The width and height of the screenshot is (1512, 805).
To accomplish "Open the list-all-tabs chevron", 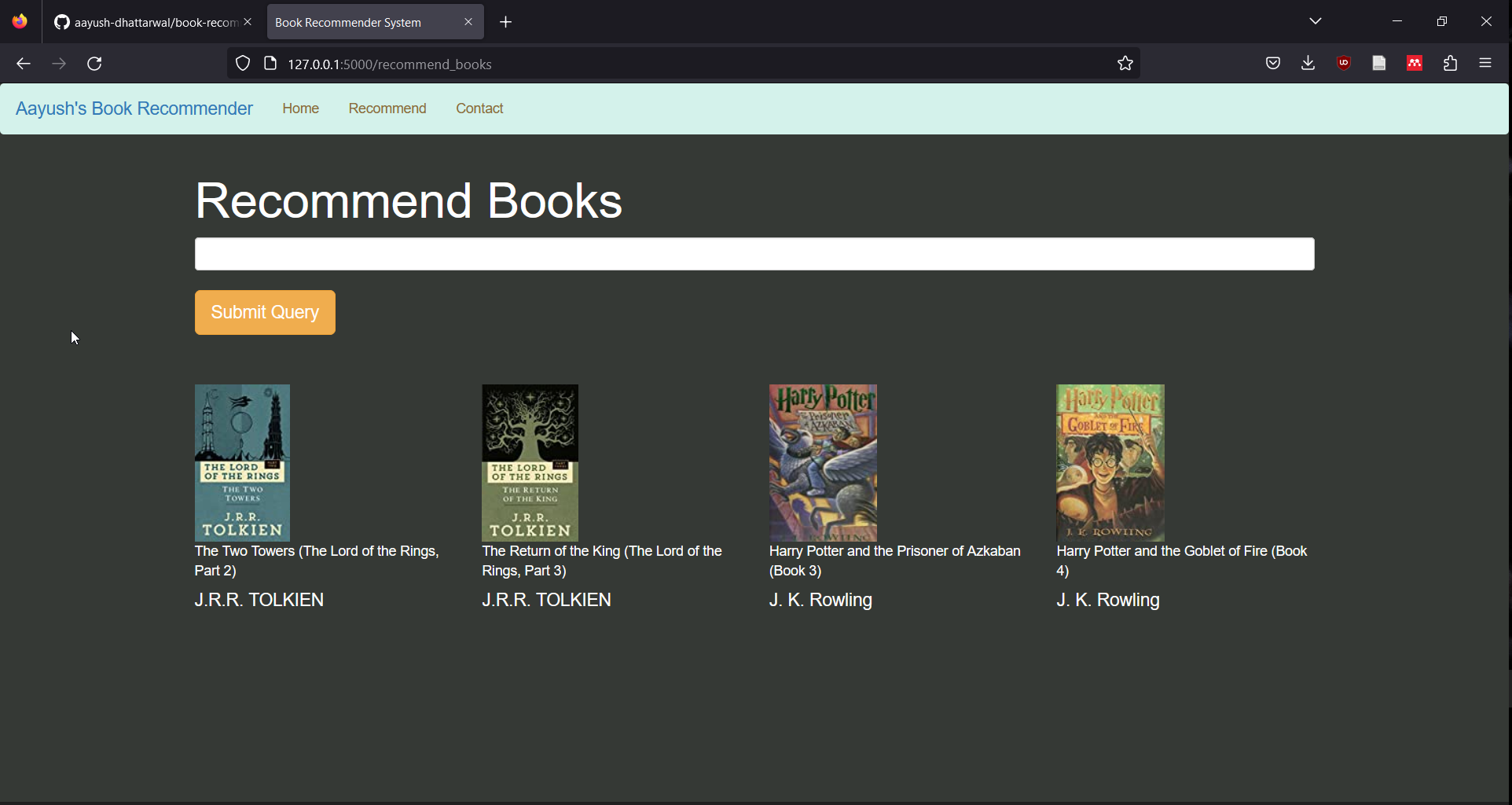I will click(1316, 21).
